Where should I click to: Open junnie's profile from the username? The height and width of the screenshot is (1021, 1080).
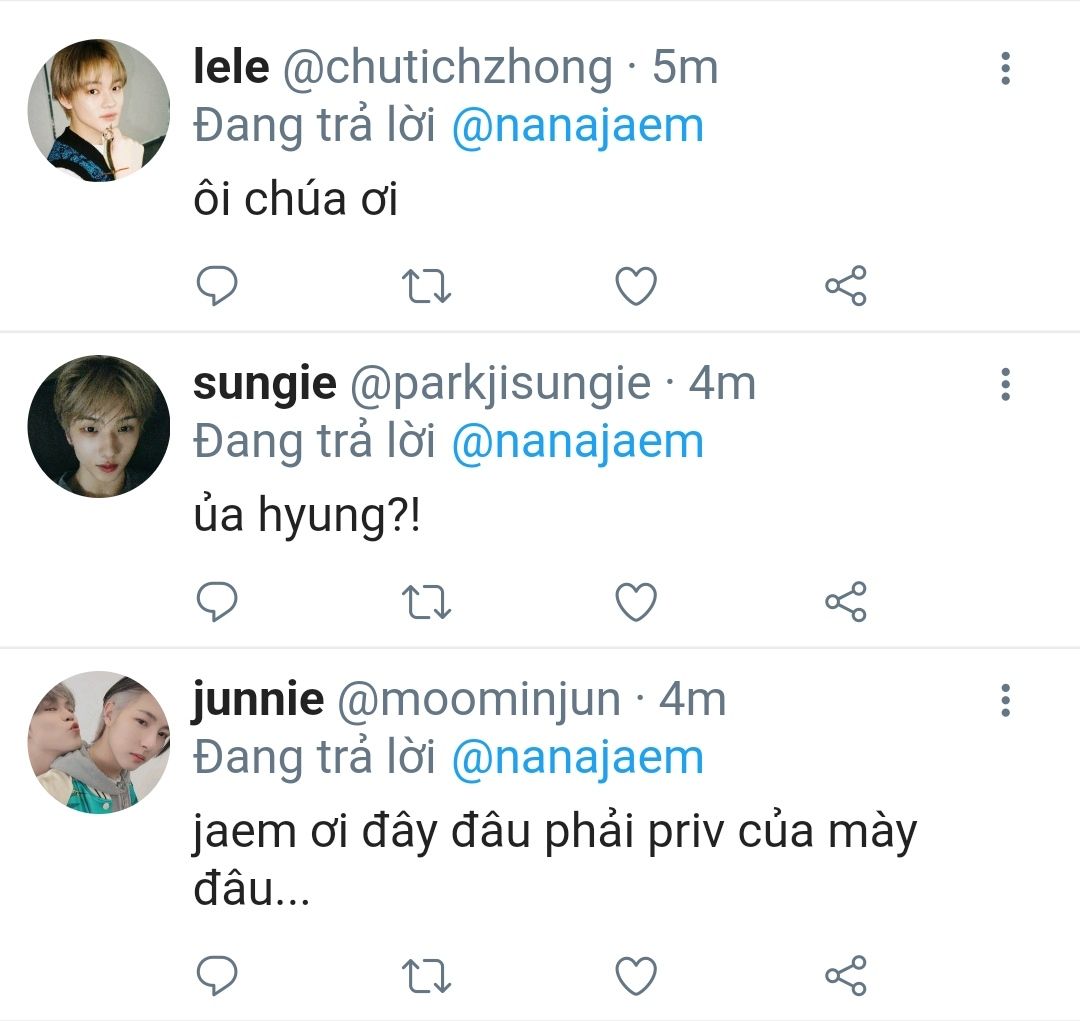click(x=258, y=700)
